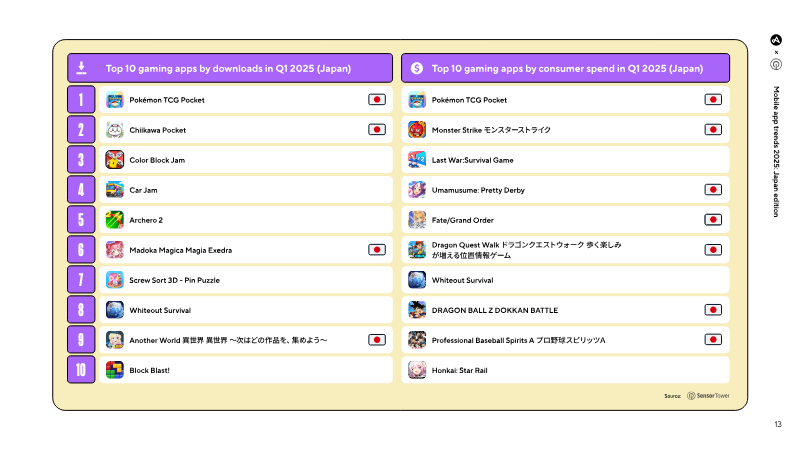Select the rank 1 number badge
The height and width of the screenshot is (450, 800).
[82, 100]
